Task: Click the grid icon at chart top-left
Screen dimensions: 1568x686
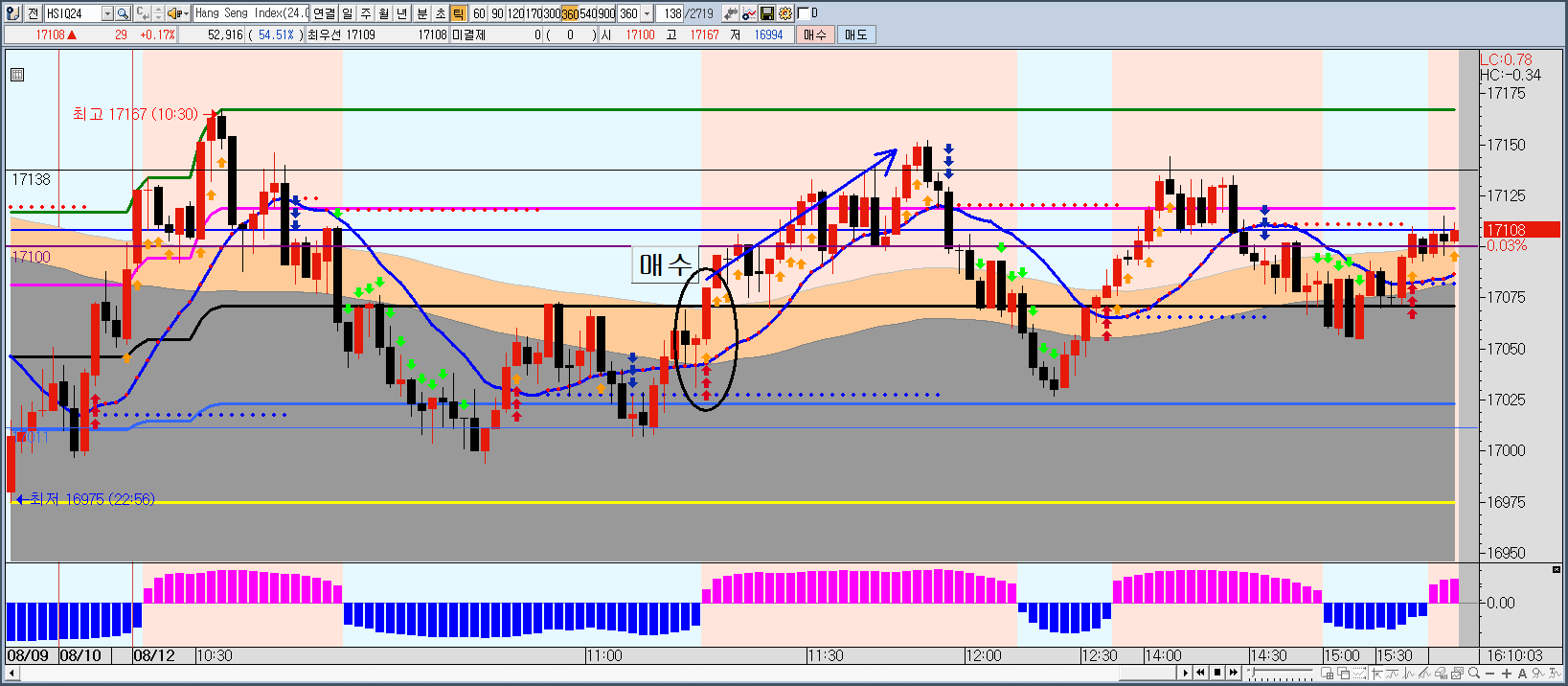Action: 17,75
